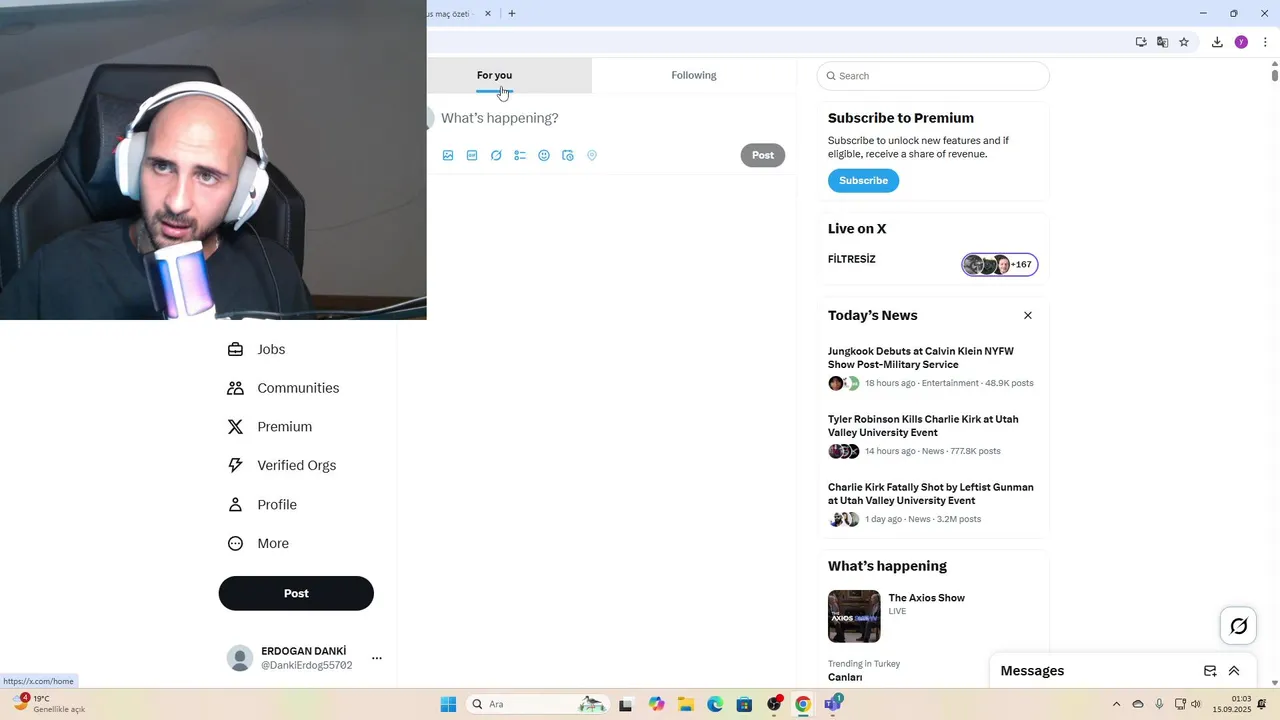
Task: Switch to the Following tab
Action: (694, 75)
